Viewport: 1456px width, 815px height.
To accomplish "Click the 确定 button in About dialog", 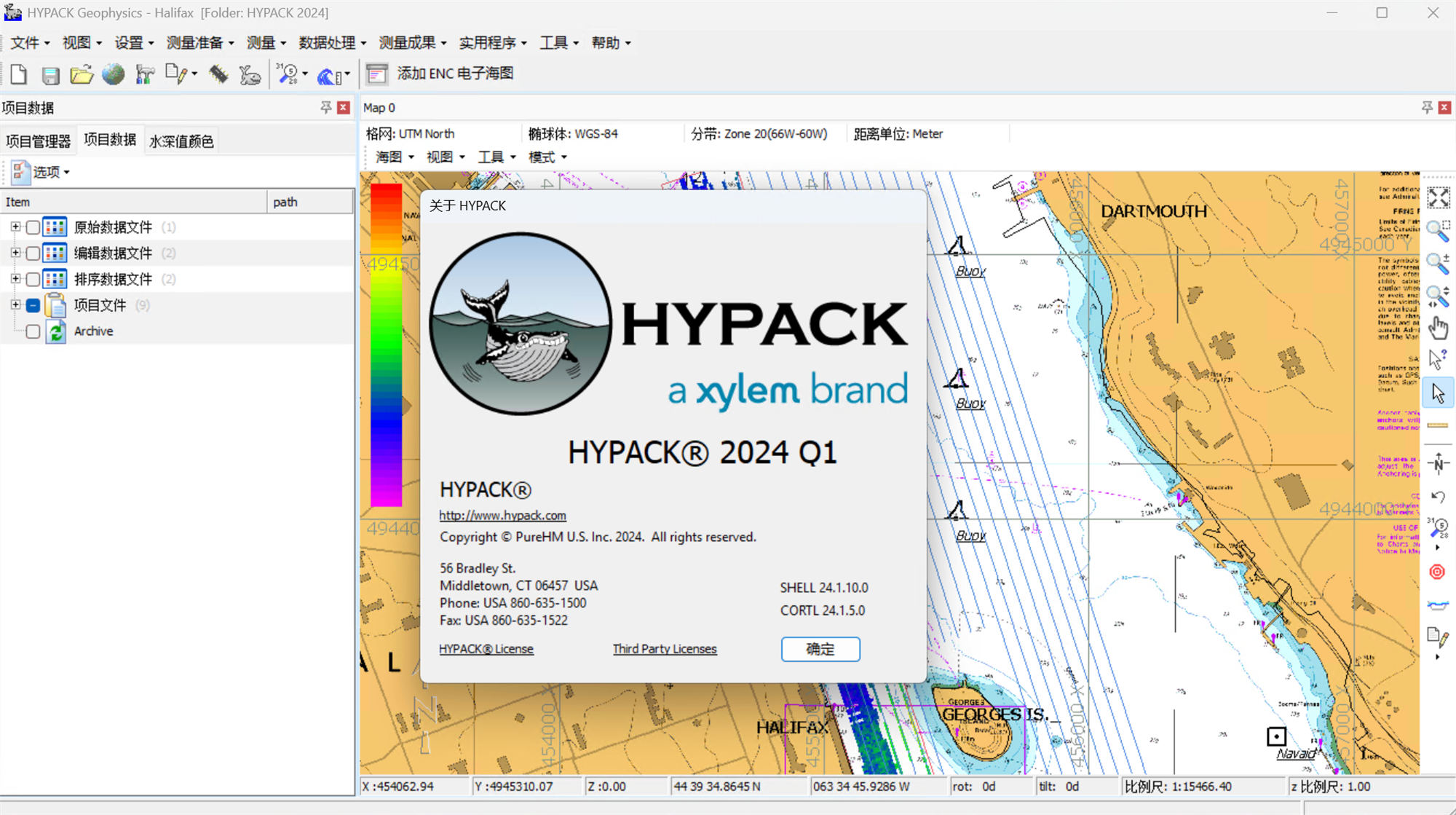I will 820,649.
